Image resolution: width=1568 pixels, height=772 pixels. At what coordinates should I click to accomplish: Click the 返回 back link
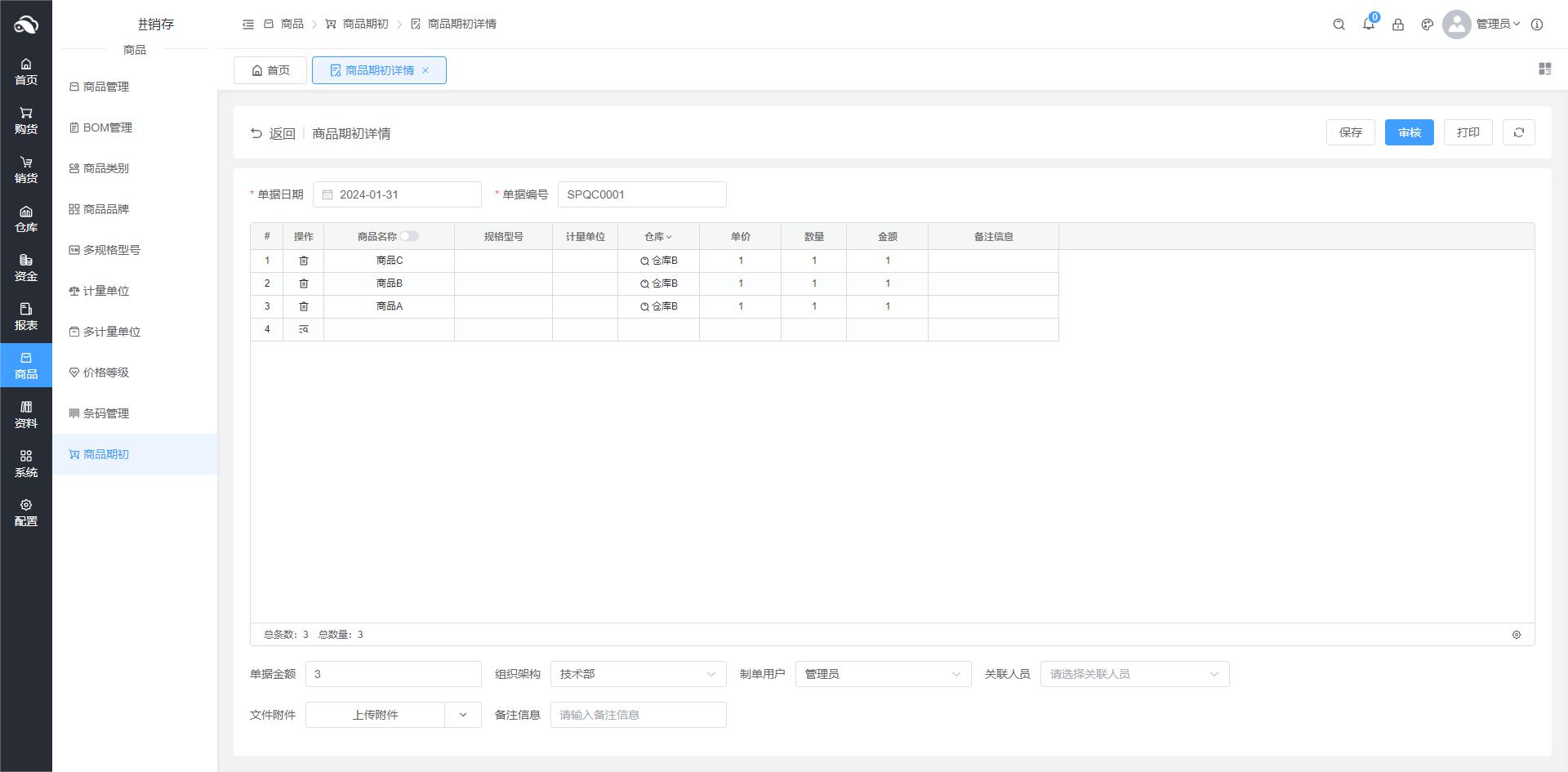click(x=273, y=133)
